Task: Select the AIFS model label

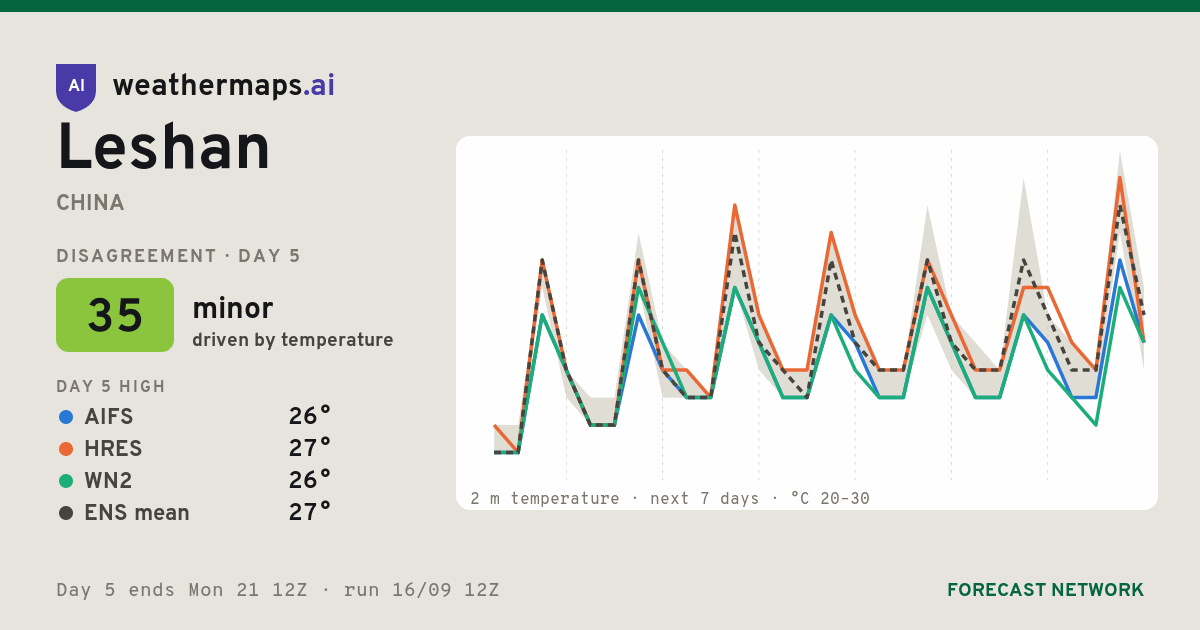Action: 109,417
